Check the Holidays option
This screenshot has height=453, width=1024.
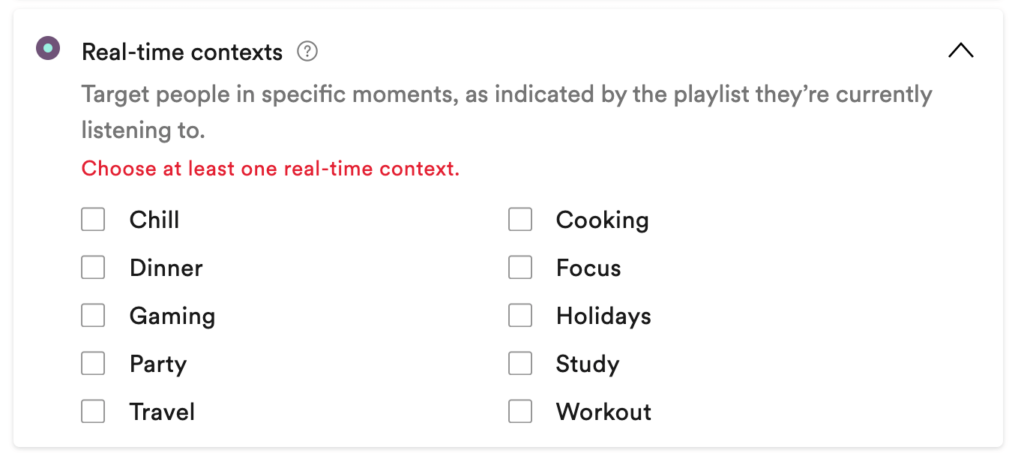(x=520, y=316)
